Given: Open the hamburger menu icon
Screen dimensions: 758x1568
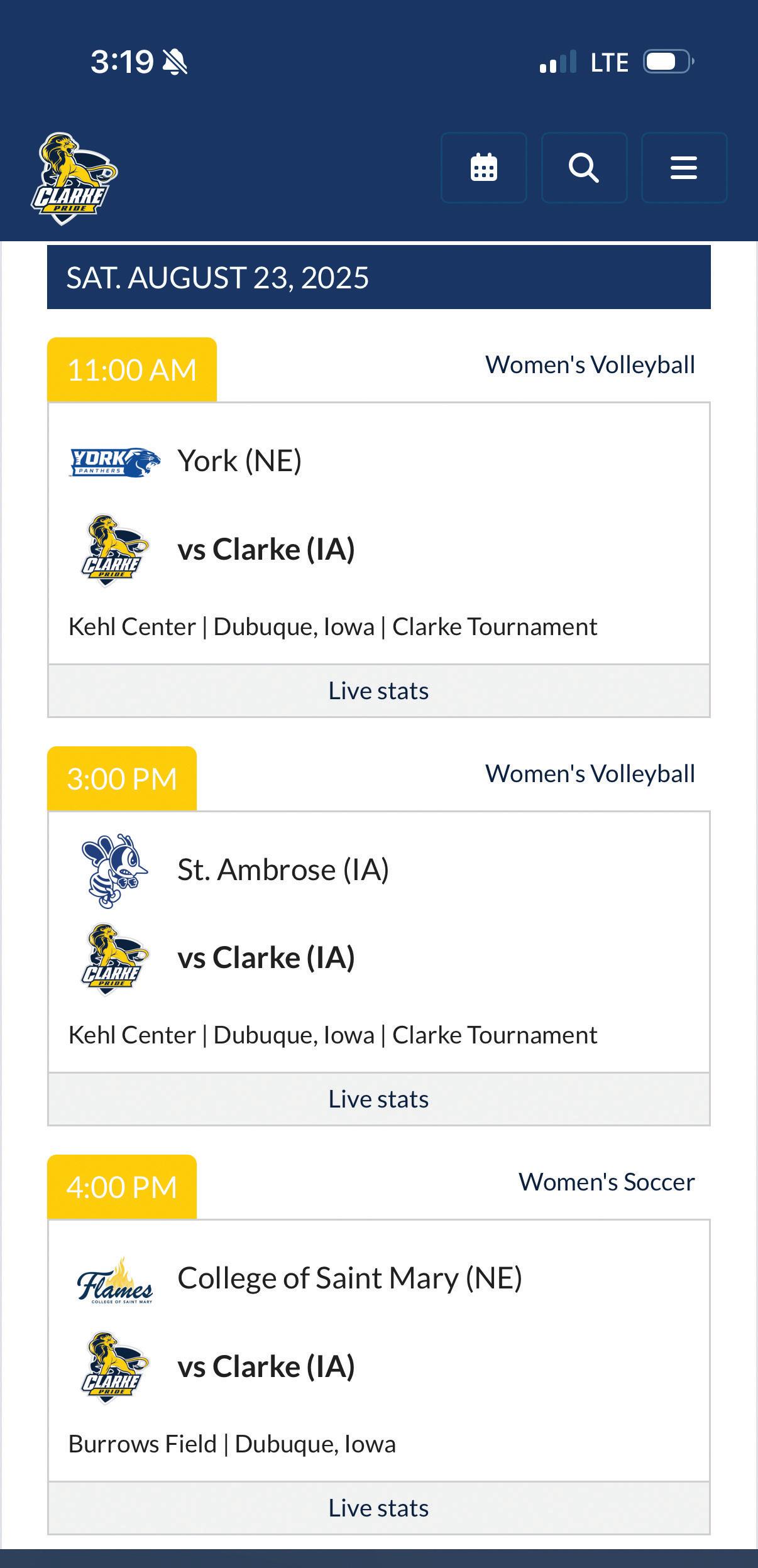Looking at the screenshot, I should pos(684,168).
